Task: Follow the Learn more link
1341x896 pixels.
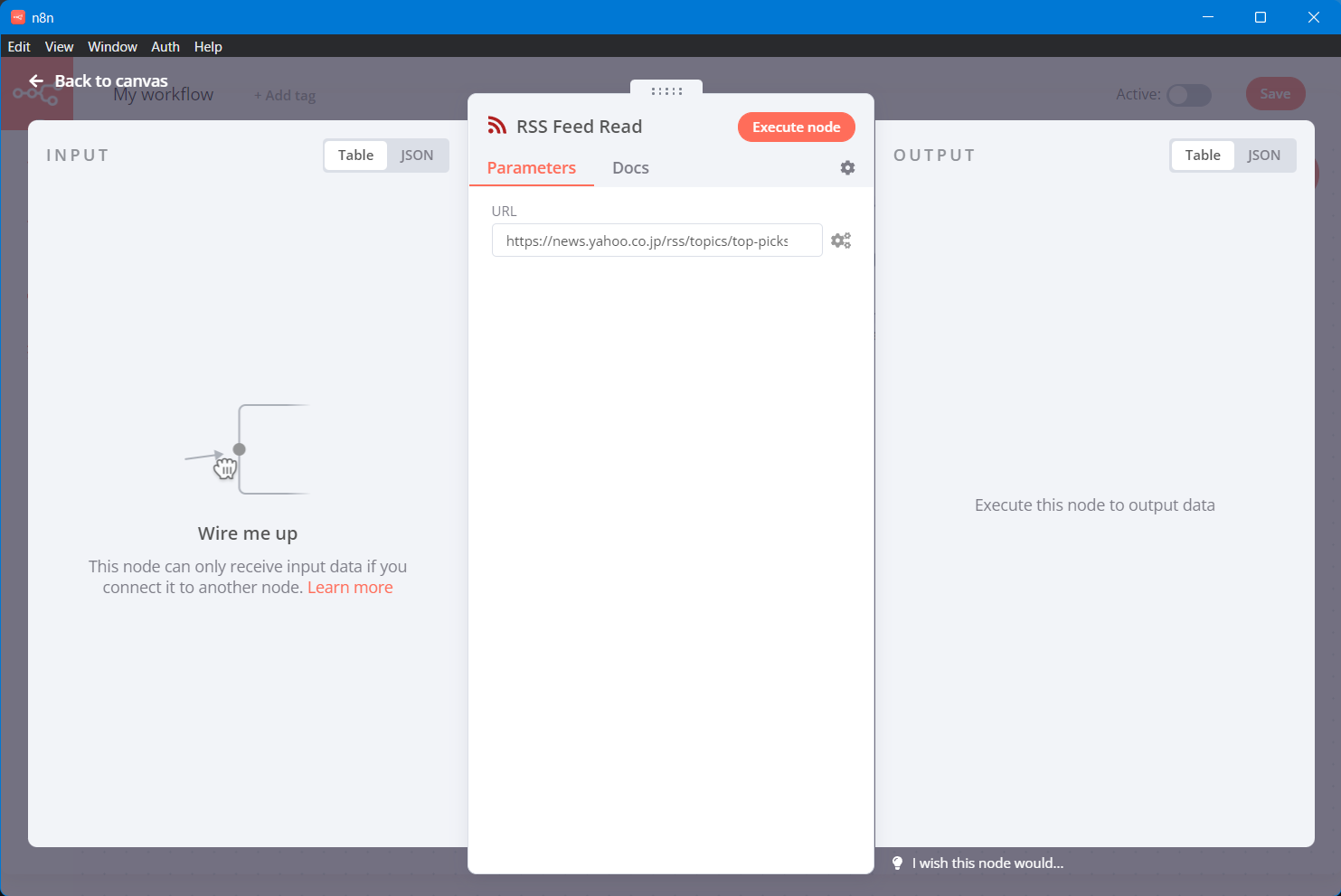Action: 350,588
